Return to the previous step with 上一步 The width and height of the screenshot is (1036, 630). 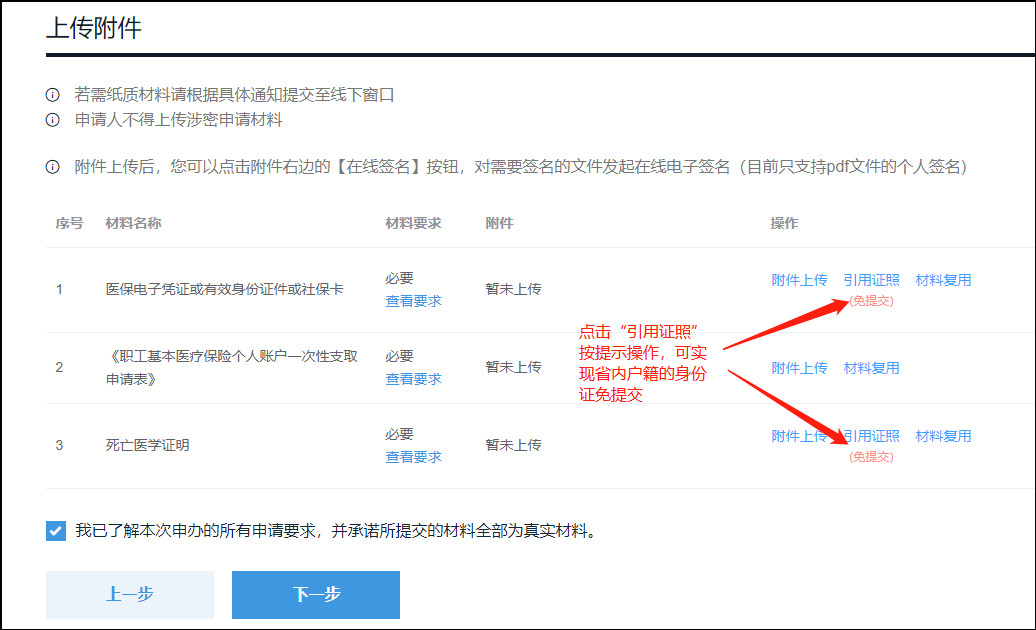pos(130,595)
